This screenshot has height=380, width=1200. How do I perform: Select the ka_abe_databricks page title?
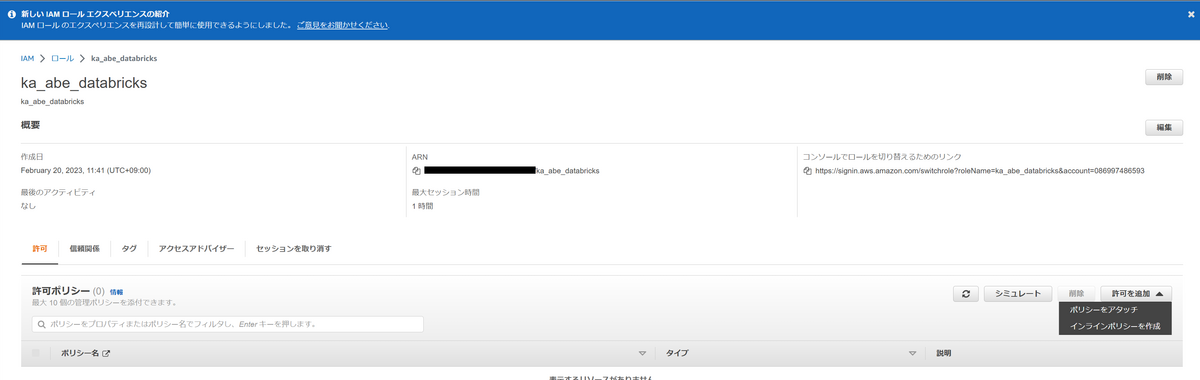tap(84, 83)
